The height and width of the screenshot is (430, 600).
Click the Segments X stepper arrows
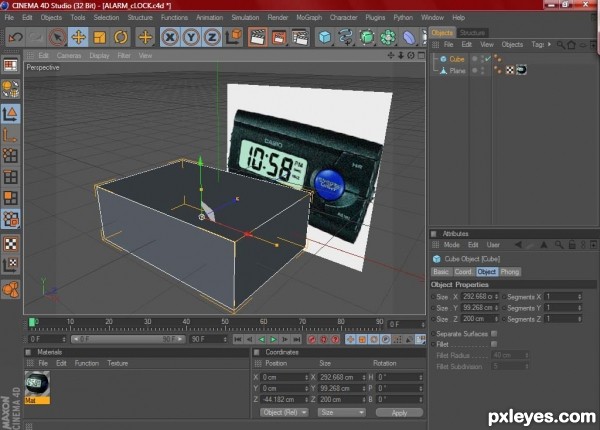pos(579,297)
